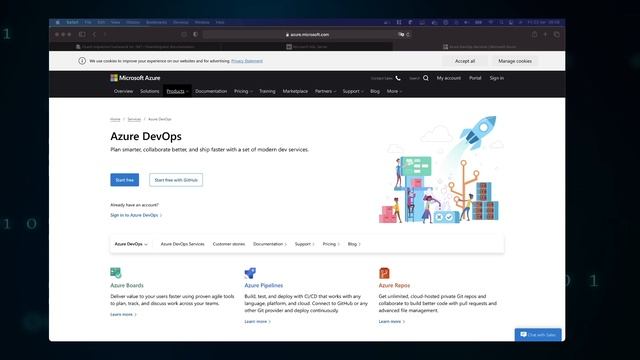Click the Azure Boards icon
The height and width of the screenshot is (360, 640).
point(116,272)
